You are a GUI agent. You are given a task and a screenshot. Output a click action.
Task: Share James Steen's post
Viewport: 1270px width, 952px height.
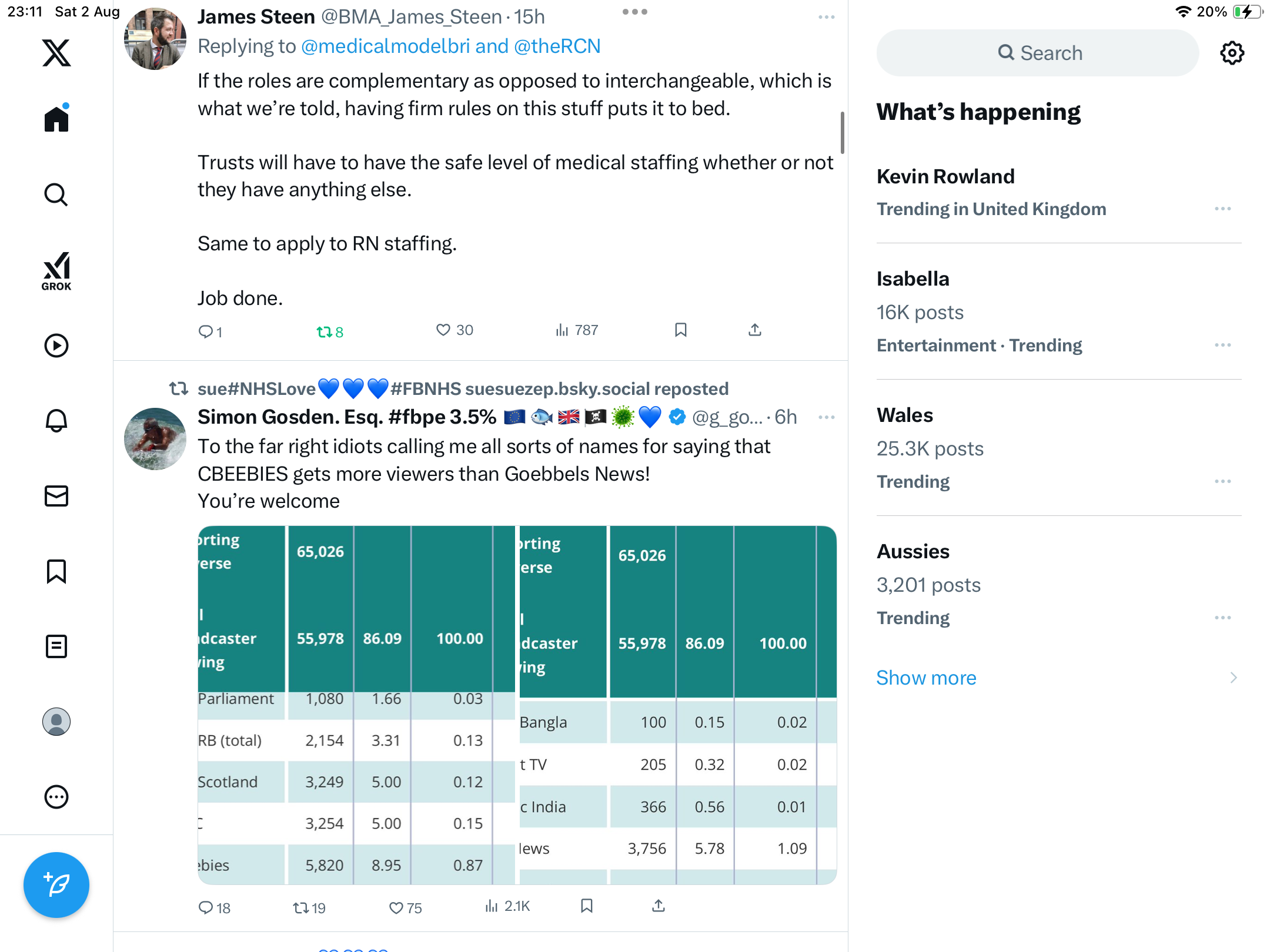click(755, 330)
